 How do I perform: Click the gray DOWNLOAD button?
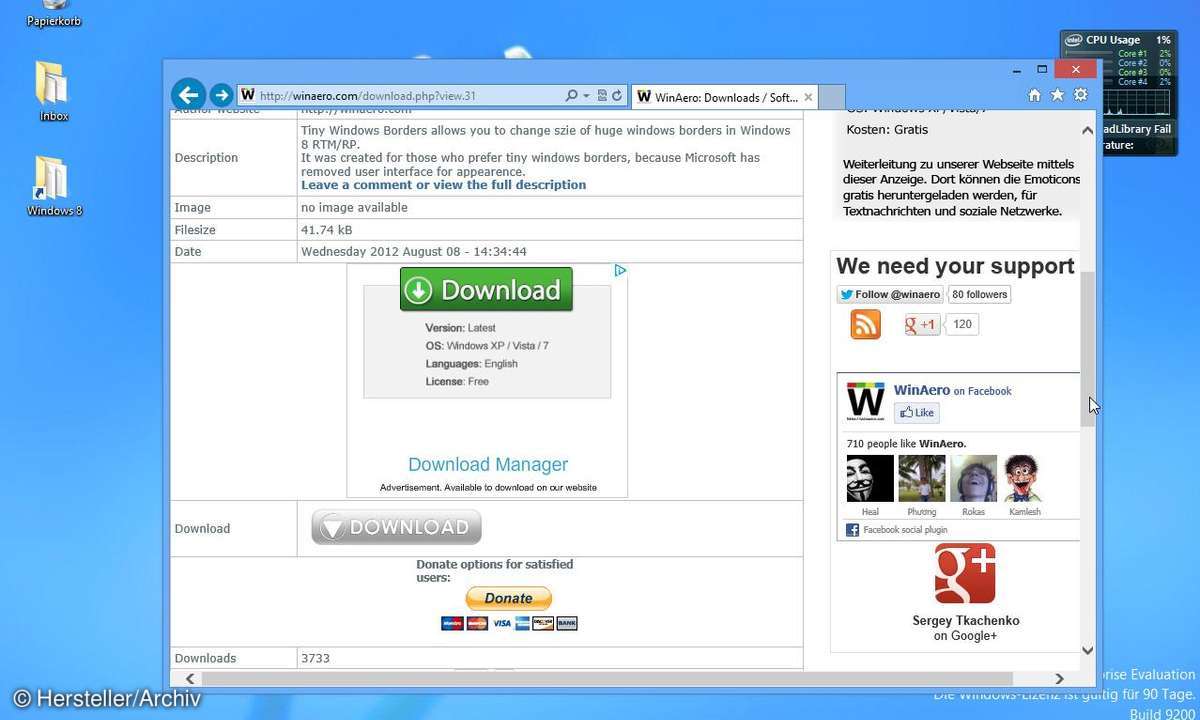(396, 527)
